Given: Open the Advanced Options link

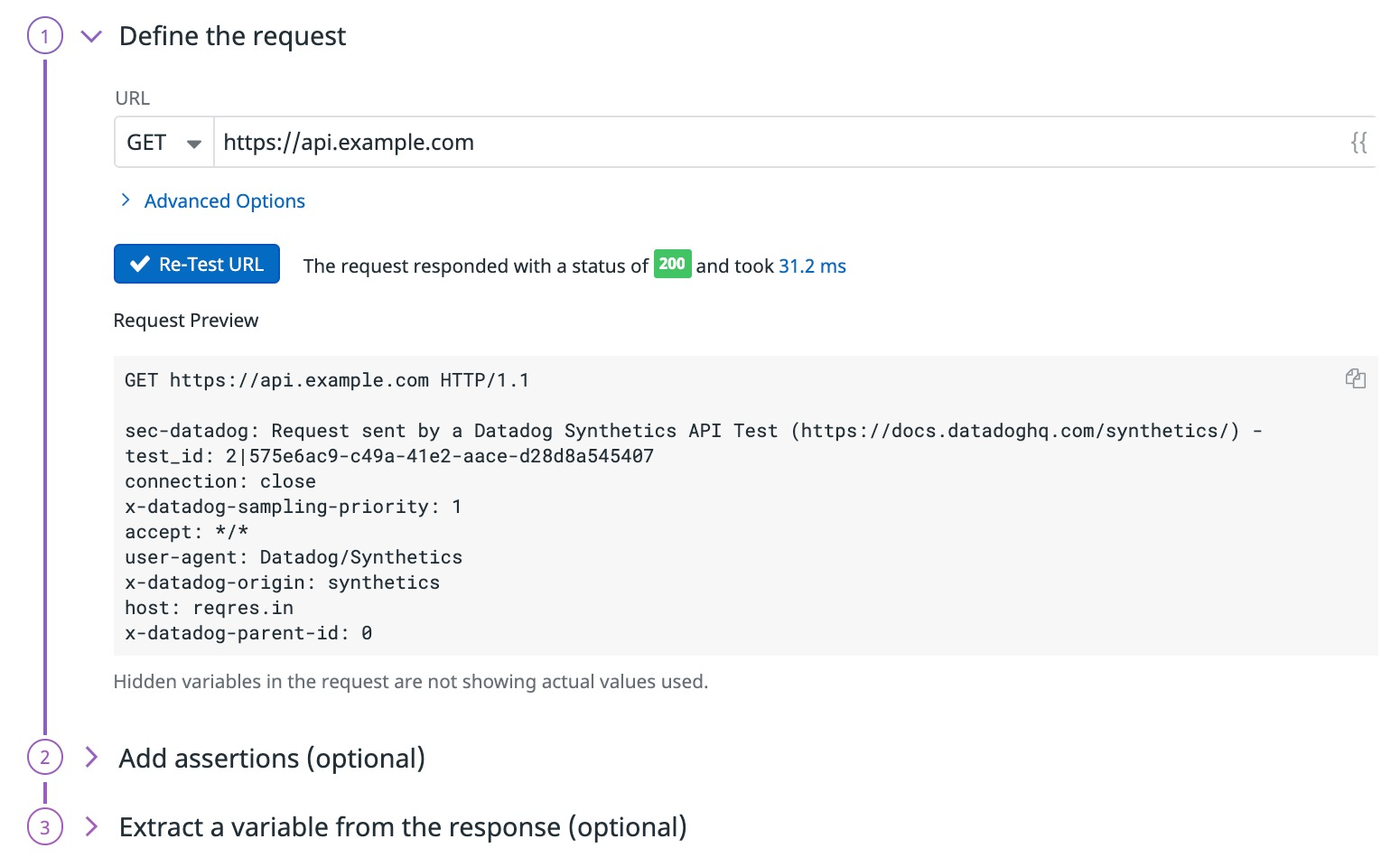Looking at the screenshot, I should point(225,200).
